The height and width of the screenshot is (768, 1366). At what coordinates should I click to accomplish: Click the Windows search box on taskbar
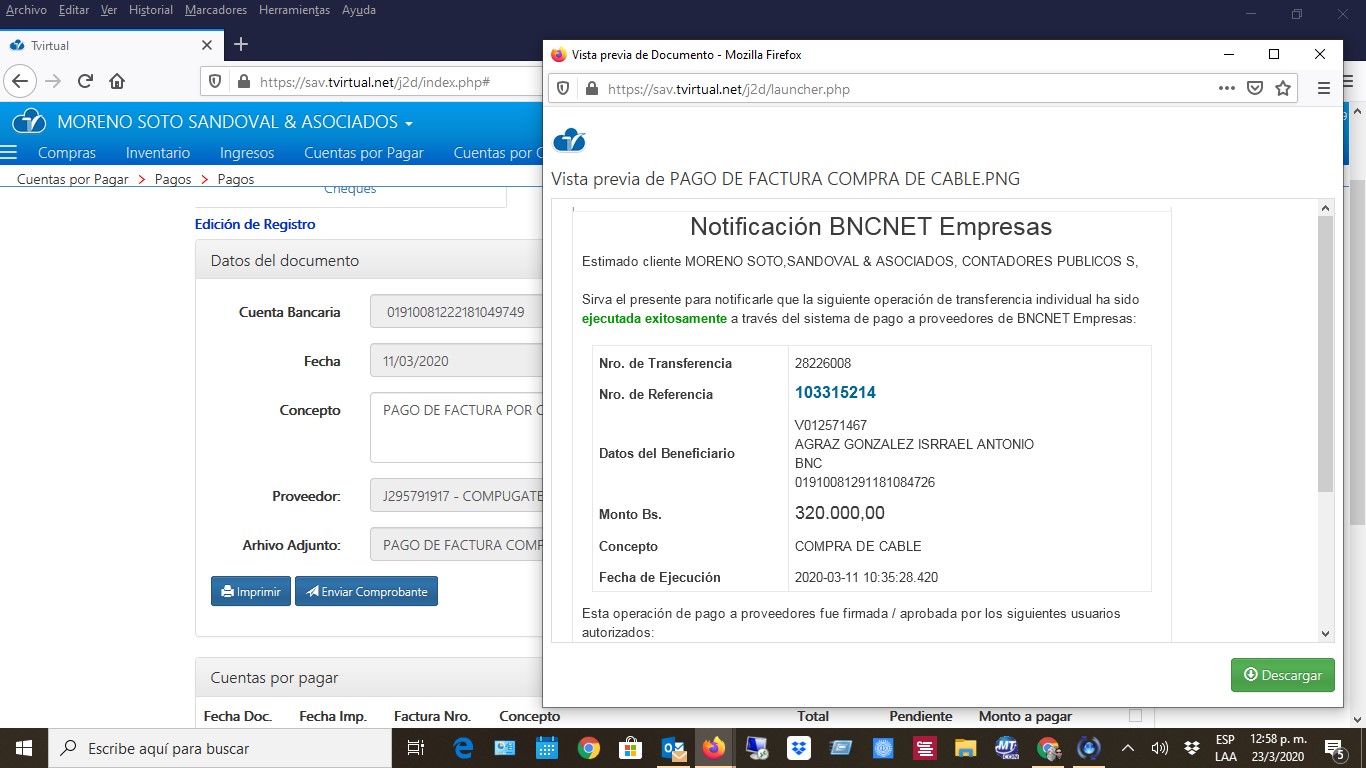click(x=220, y=748)
